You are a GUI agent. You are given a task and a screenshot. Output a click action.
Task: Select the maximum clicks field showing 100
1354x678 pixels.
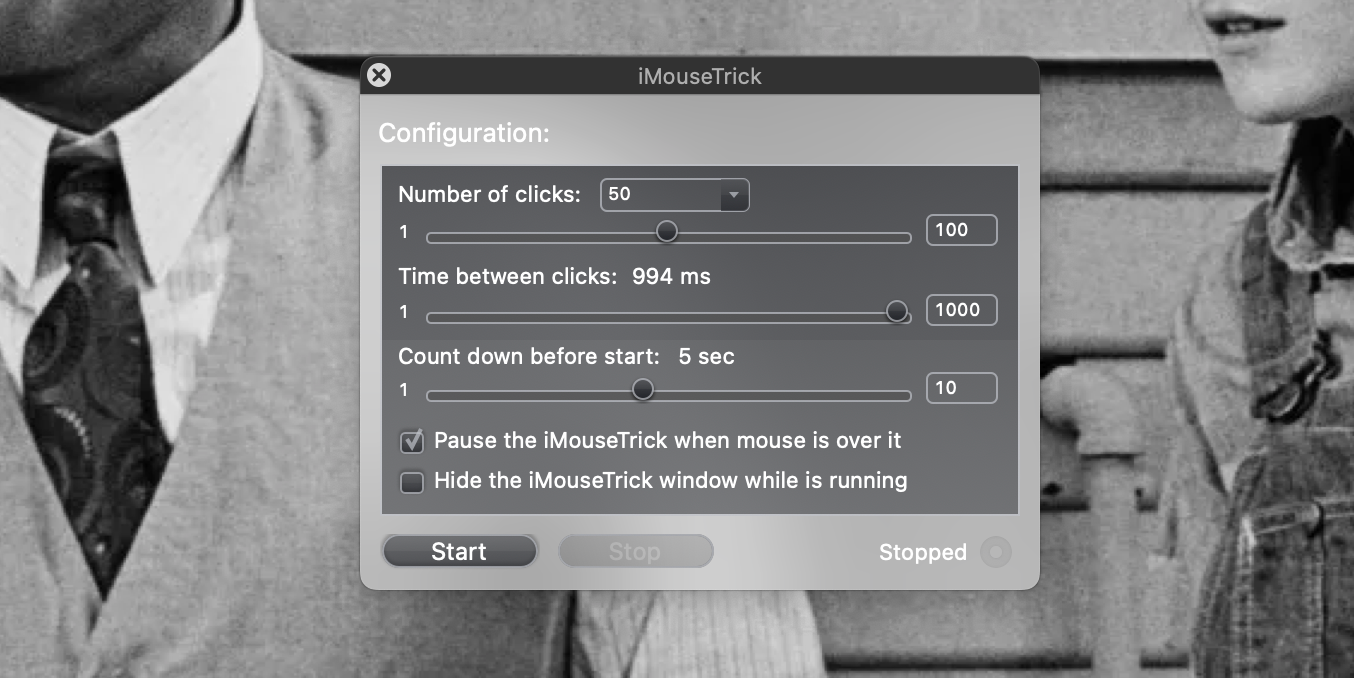pyautogui.click(x=961, y=230)
